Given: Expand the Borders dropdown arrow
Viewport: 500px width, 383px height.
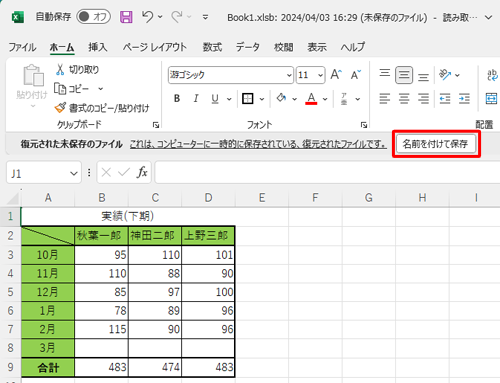Looking at the screenshot, I should click(x=262, y=99).
